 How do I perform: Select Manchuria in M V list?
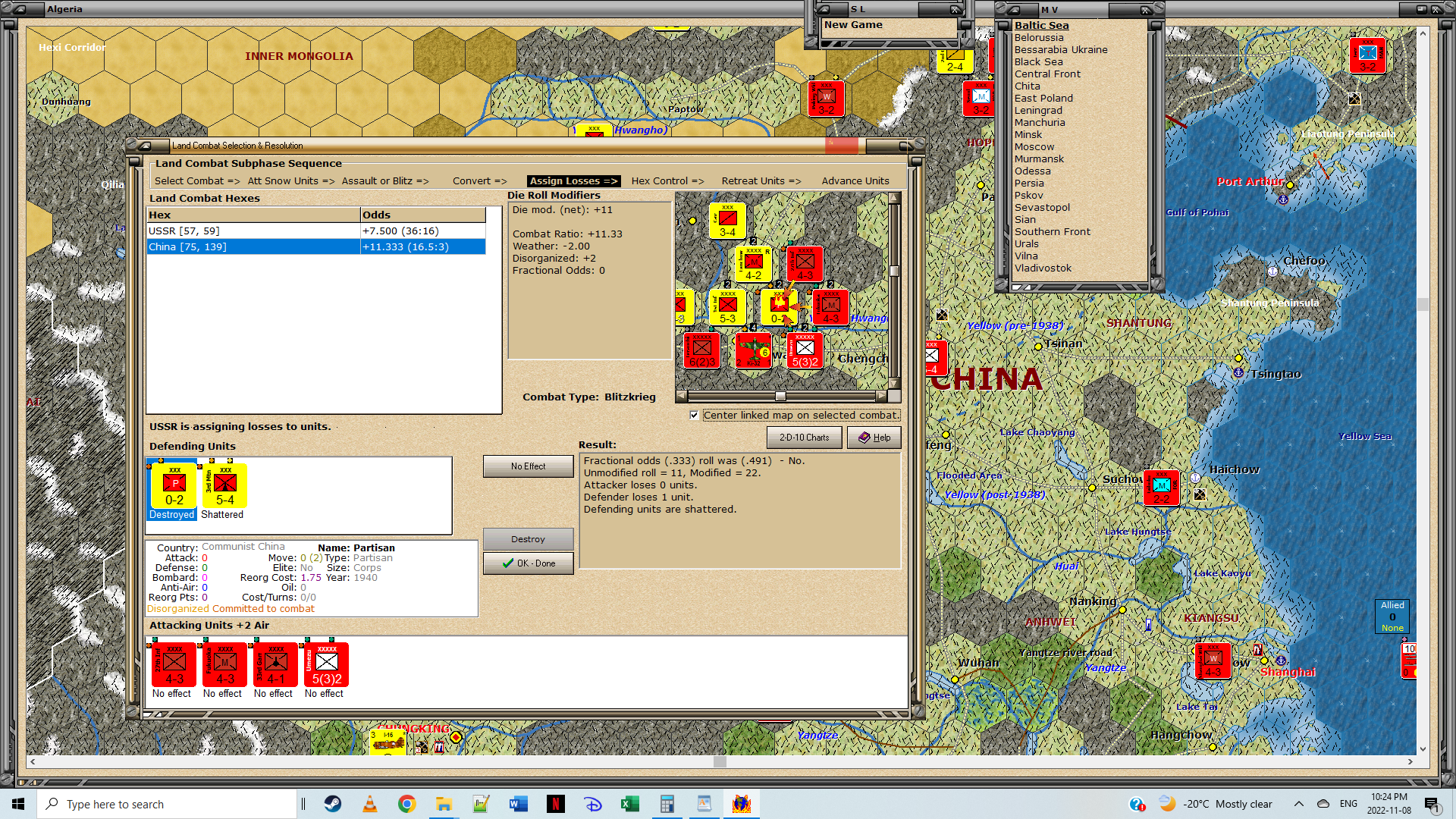(1040, 122)
